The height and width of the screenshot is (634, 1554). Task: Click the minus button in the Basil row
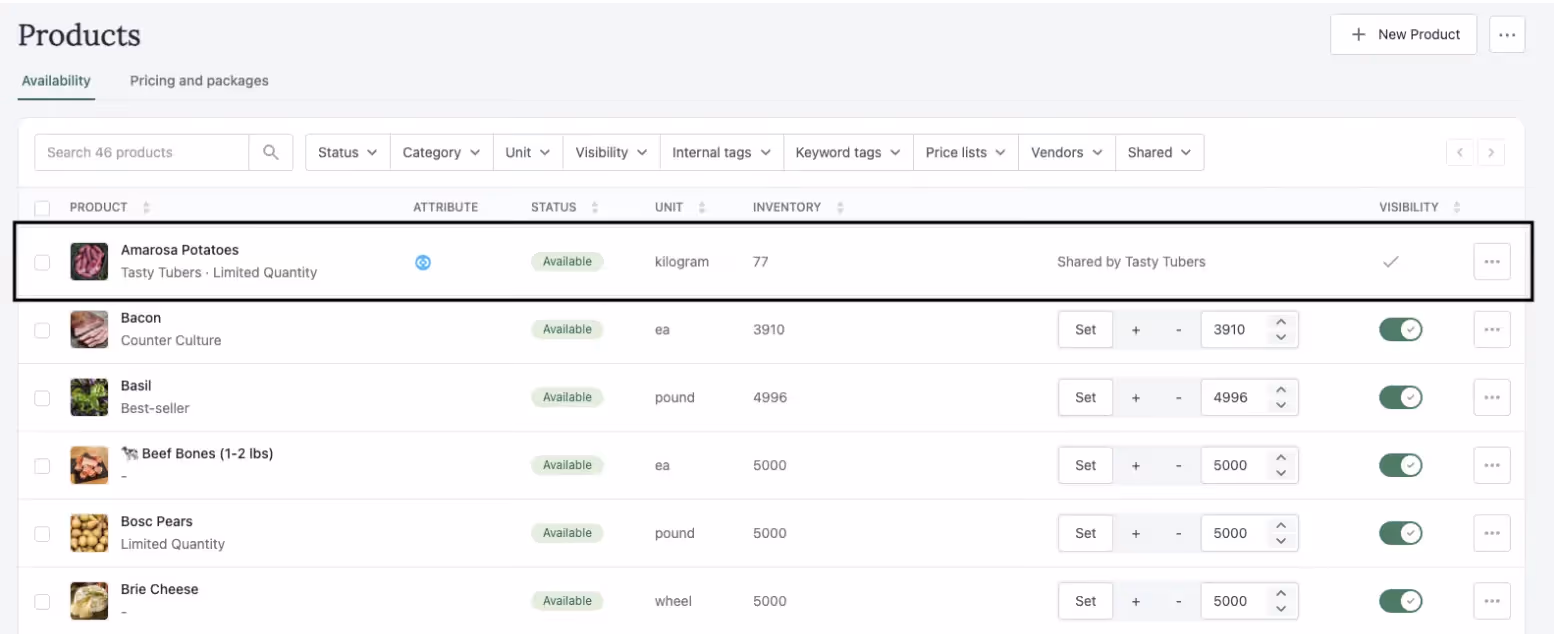[x=1179, y=397]
